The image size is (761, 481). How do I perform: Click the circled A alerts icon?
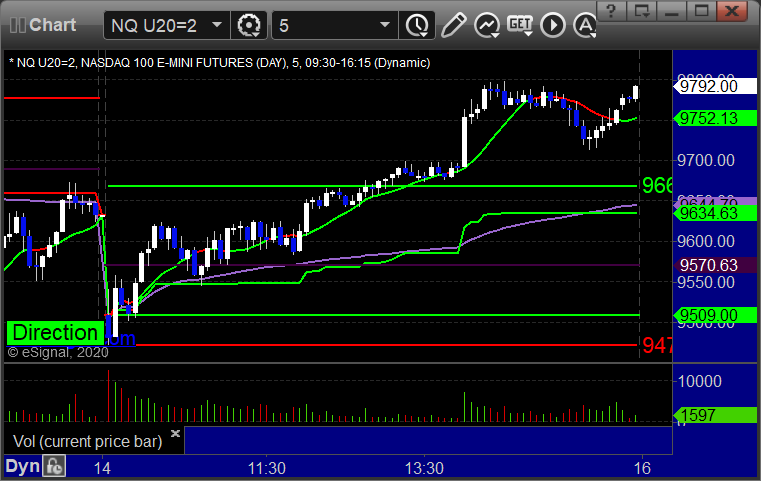[584, 25]
